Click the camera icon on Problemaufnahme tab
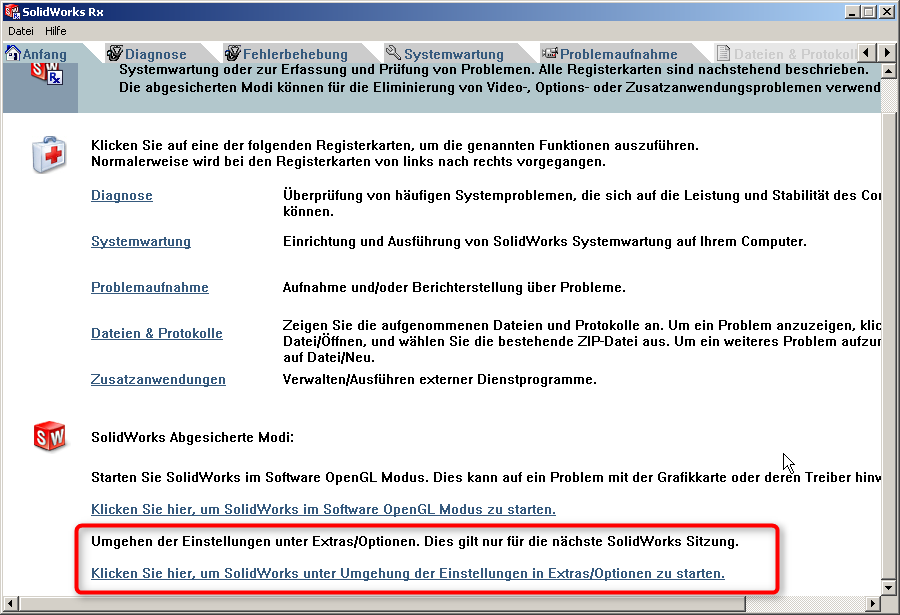The height and width of the screenshot is (615, 900). pos(550,53)
